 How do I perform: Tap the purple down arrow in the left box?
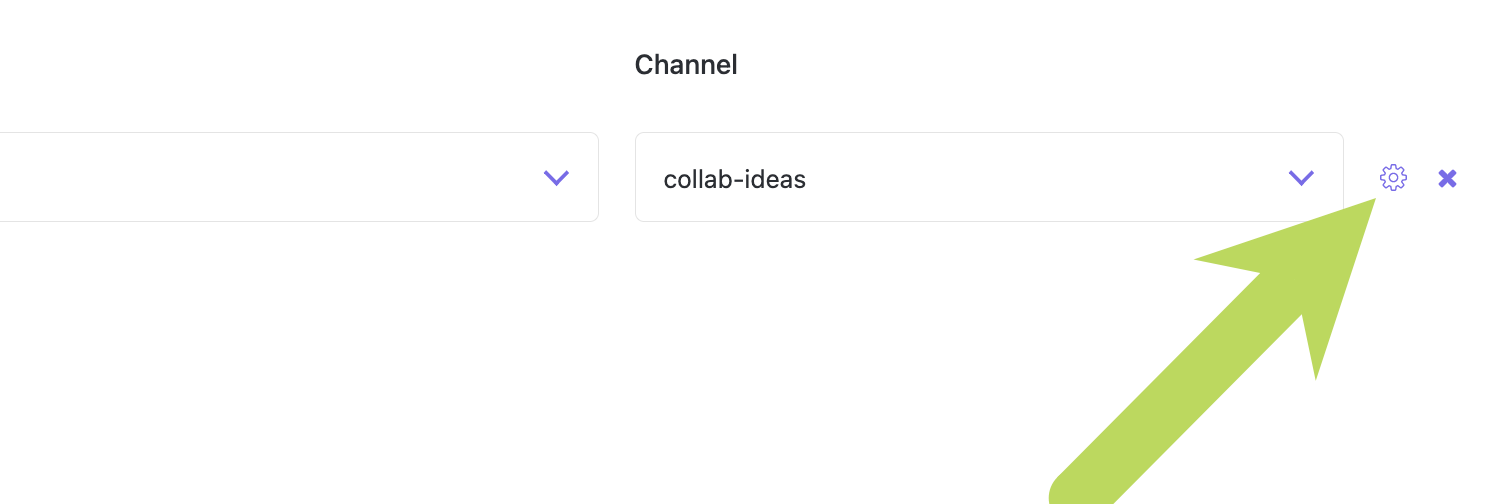[556, 178]
